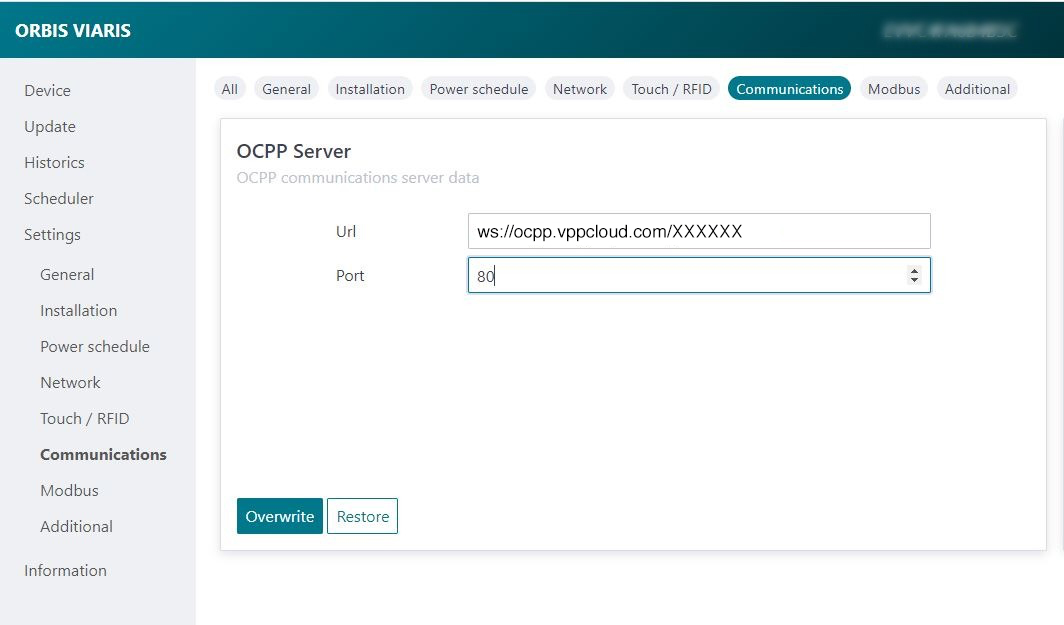Open Scheduler in the sidebar
Image resolution: width=1064 pixels, height=625 pixels.
tap(59, 198)
